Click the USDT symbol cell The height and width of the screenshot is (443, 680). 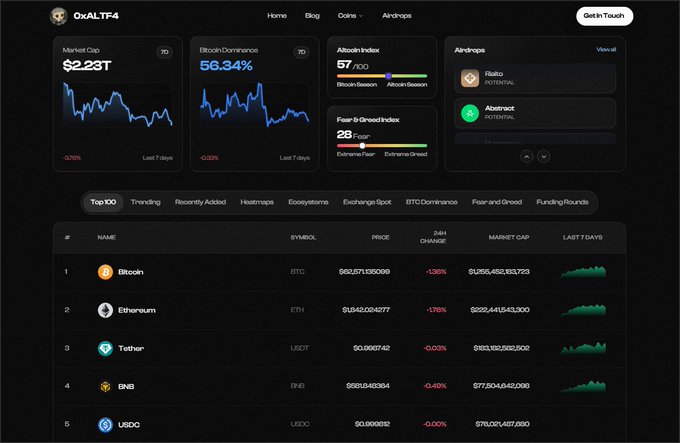pos(300,348)
